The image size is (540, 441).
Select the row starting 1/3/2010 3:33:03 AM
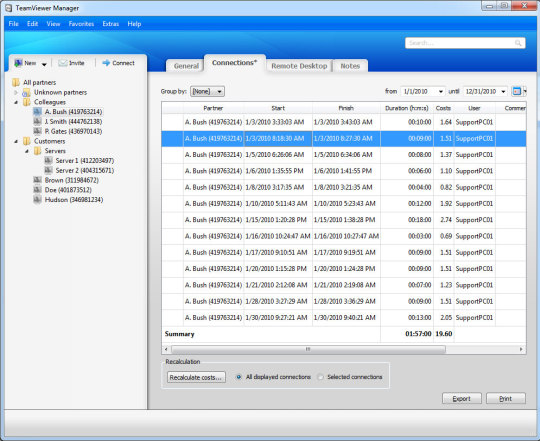pos(344,122)
